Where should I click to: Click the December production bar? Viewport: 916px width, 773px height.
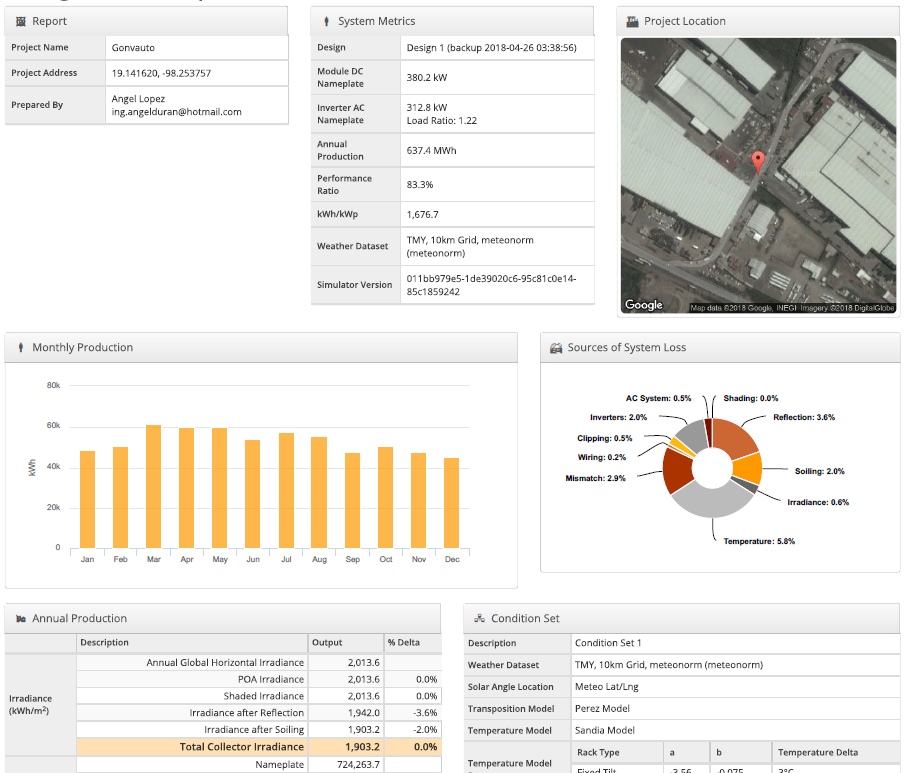(452, 502)
